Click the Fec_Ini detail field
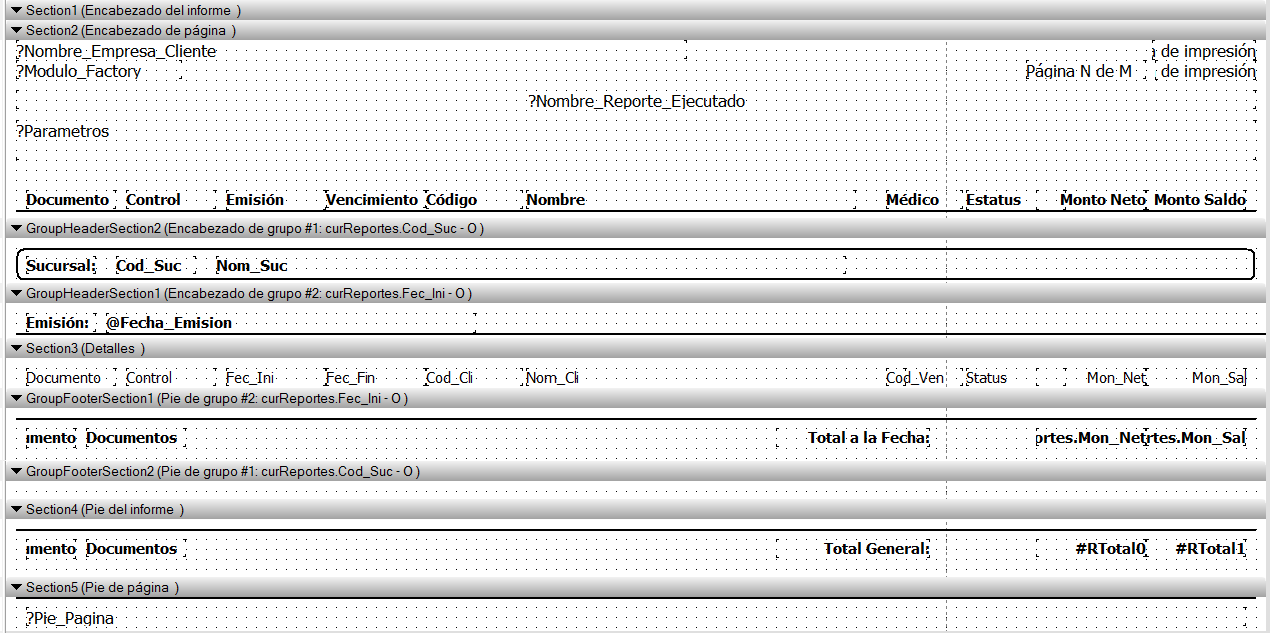1270x633 pixels. 271,378
